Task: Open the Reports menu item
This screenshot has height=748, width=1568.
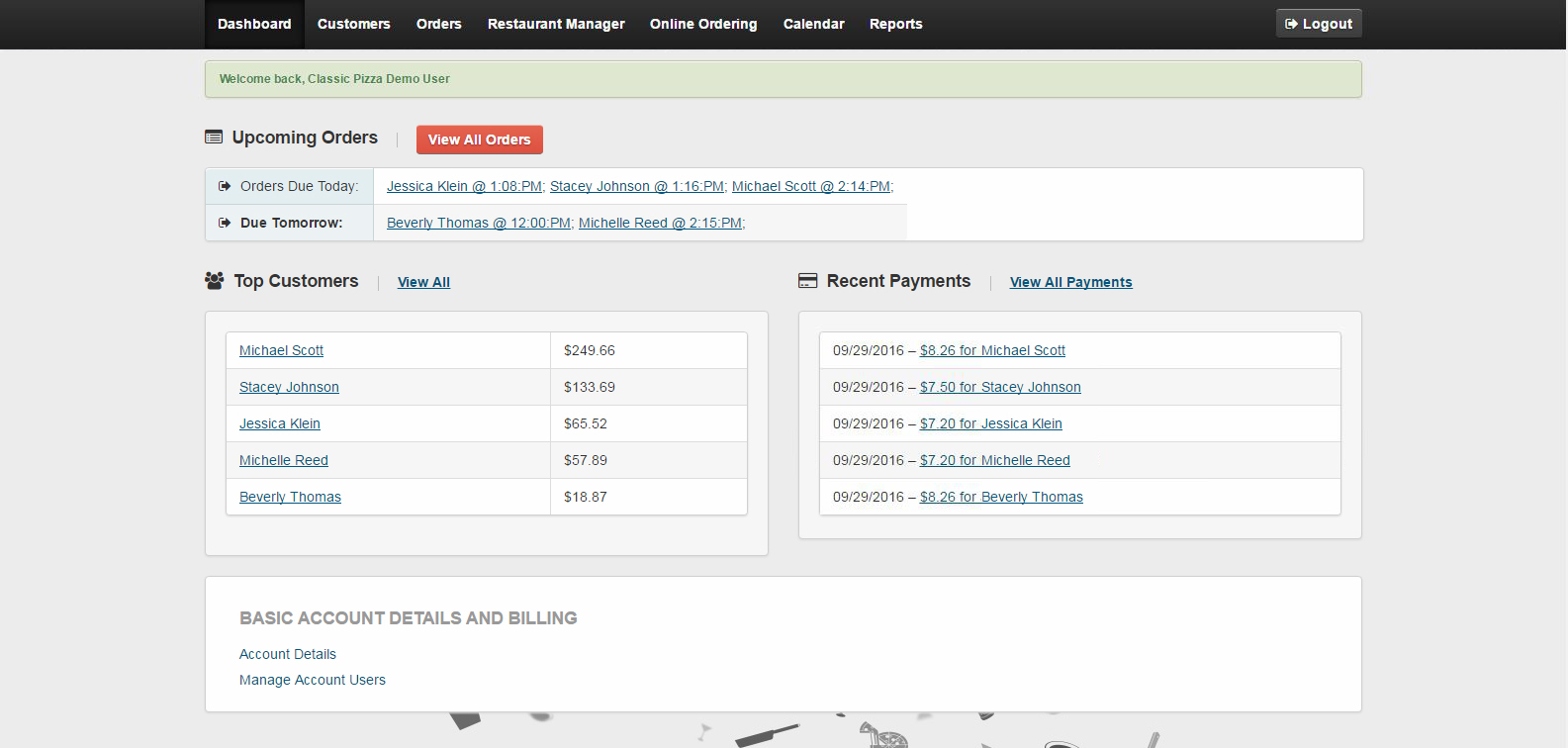Action: pyautogui.click(x=895, y=24)
